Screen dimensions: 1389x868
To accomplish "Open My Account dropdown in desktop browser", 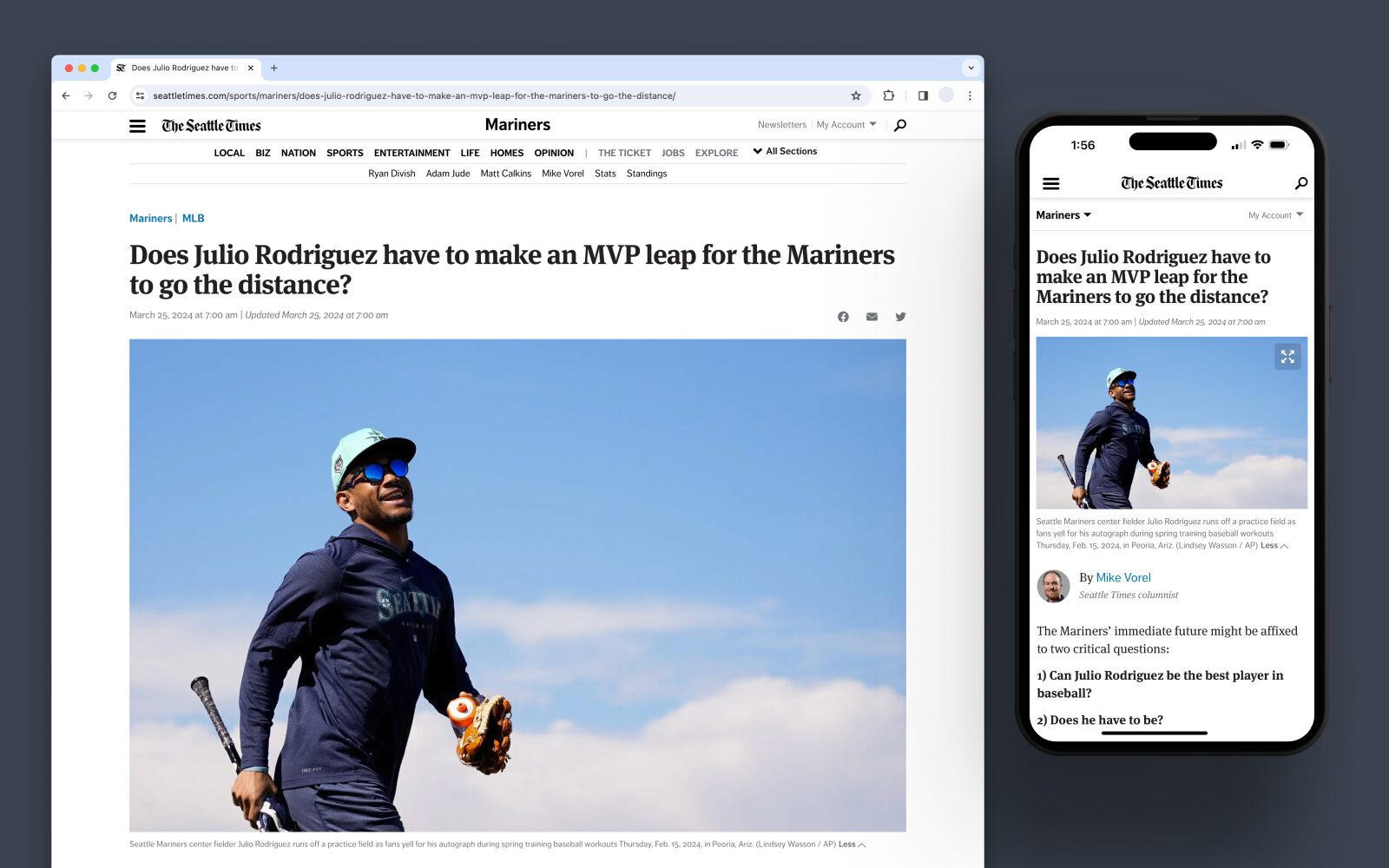I will click(x=846, y=125).
